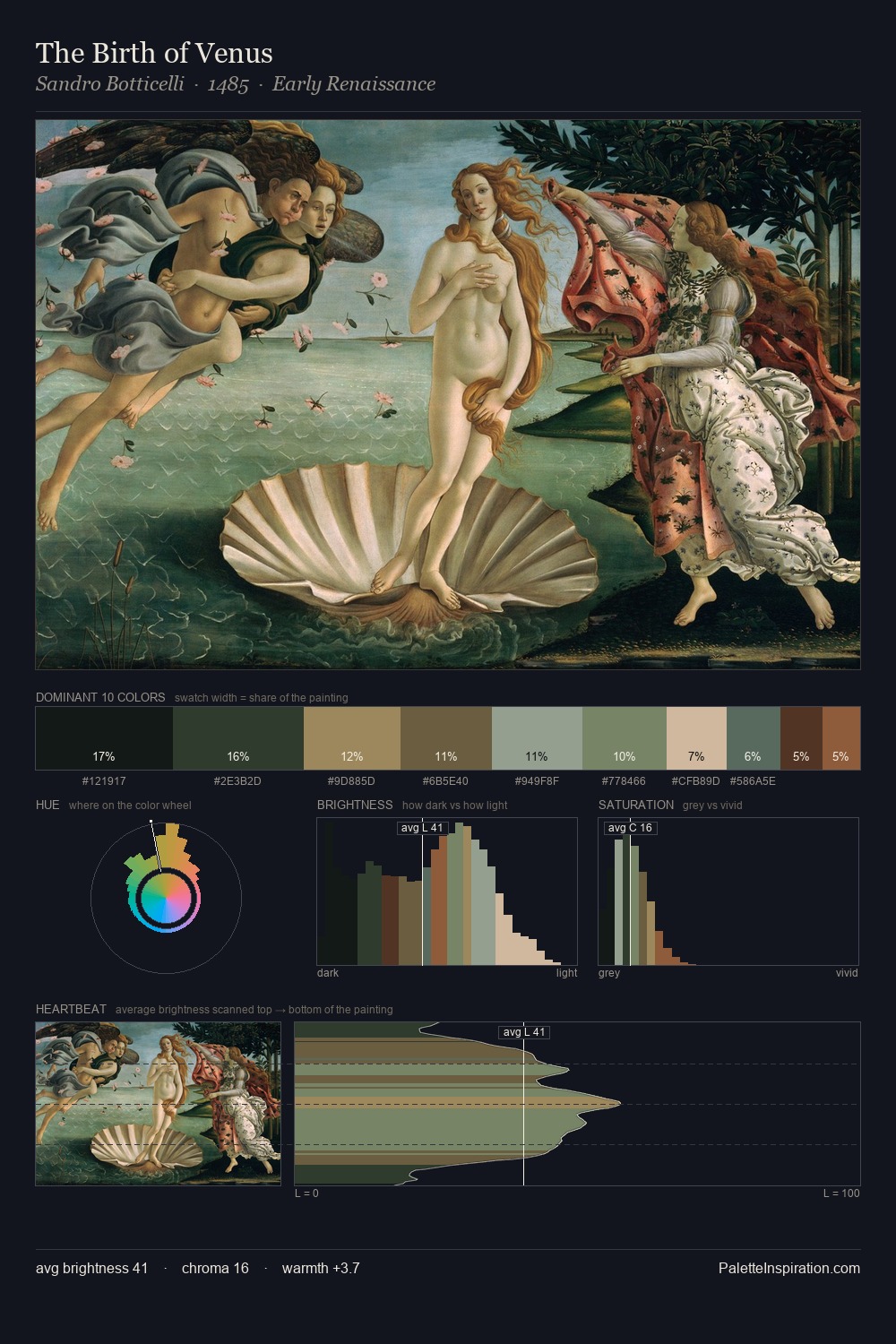Click the HUE section heading

tap(47, 805)
